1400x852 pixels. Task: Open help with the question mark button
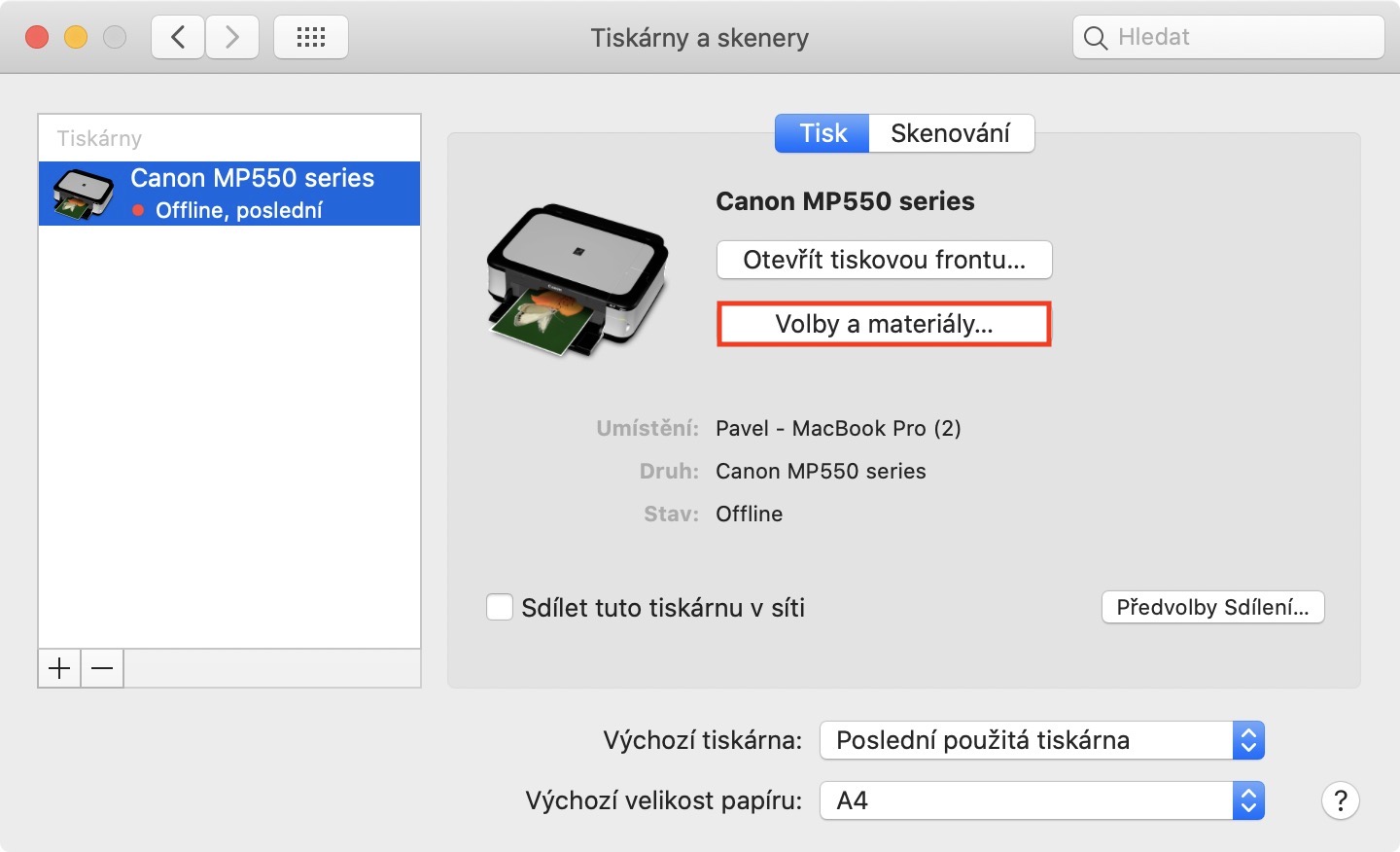pyautogui.click(x=1340, y=800)
